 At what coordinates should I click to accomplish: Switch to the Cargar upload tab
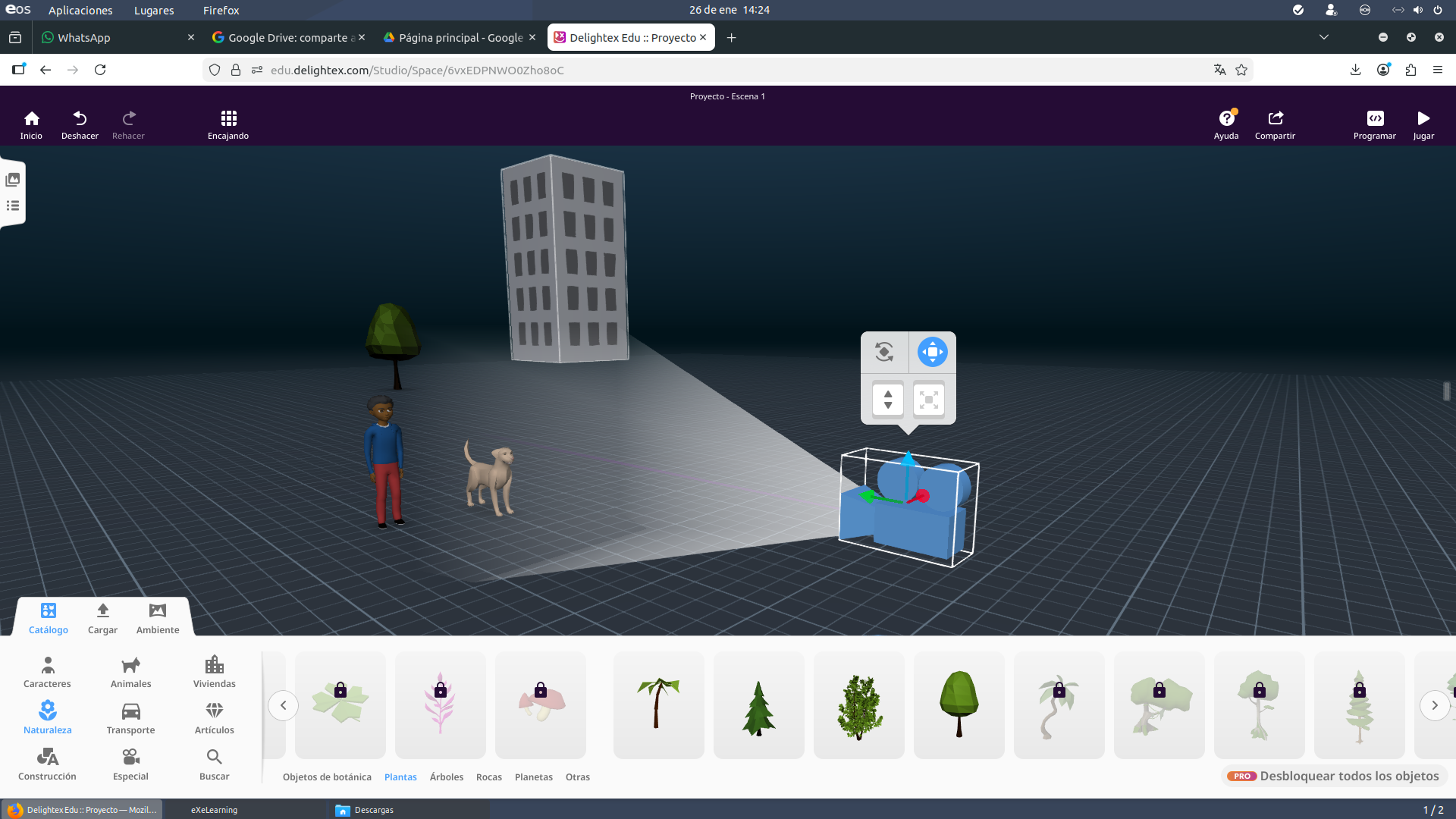102,618
